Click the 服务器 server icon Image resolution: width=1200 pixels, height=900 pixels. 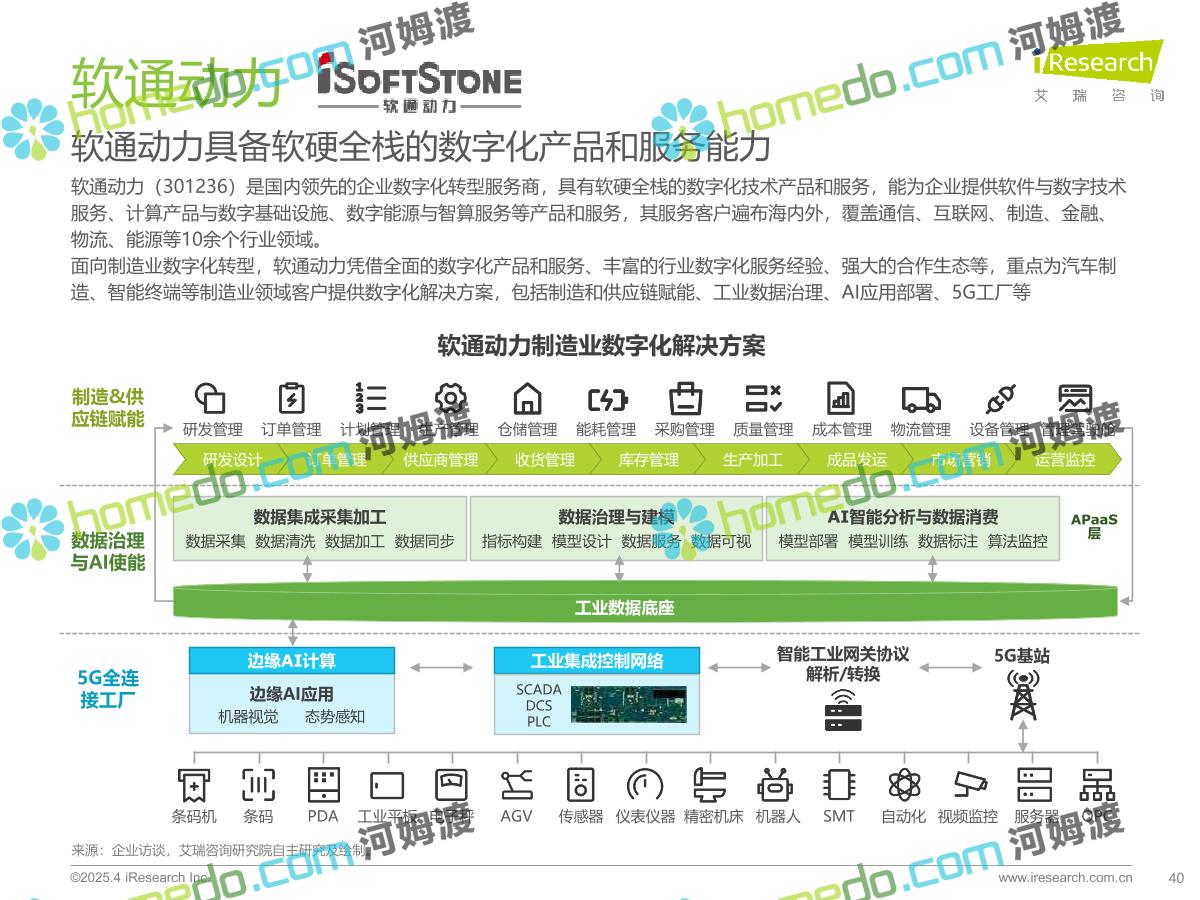click(x=1034, y=784)
